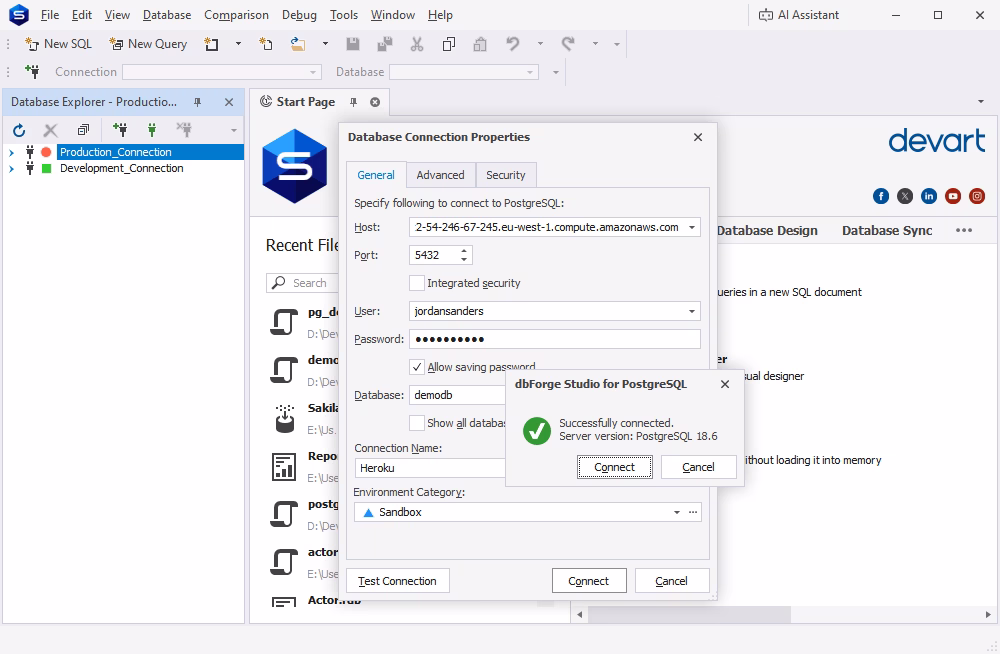Viewport: 1000px width, 654px height.
Task: Enable the Integrated security checkbox
Action: pyautogui.click(x=416, y=283)
